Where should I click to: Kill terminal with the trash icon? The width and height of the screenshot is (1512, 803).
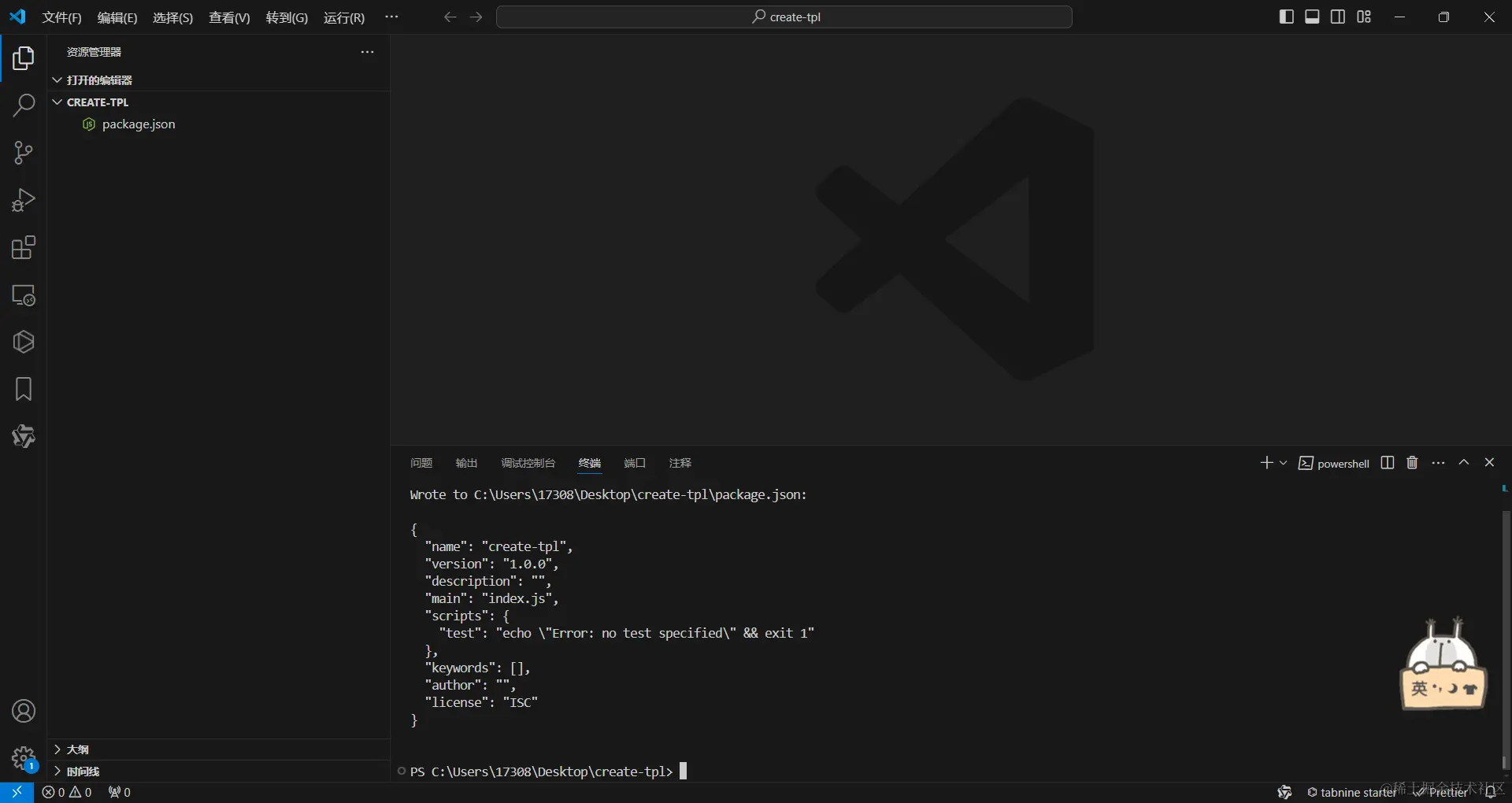coord(1413,463)
